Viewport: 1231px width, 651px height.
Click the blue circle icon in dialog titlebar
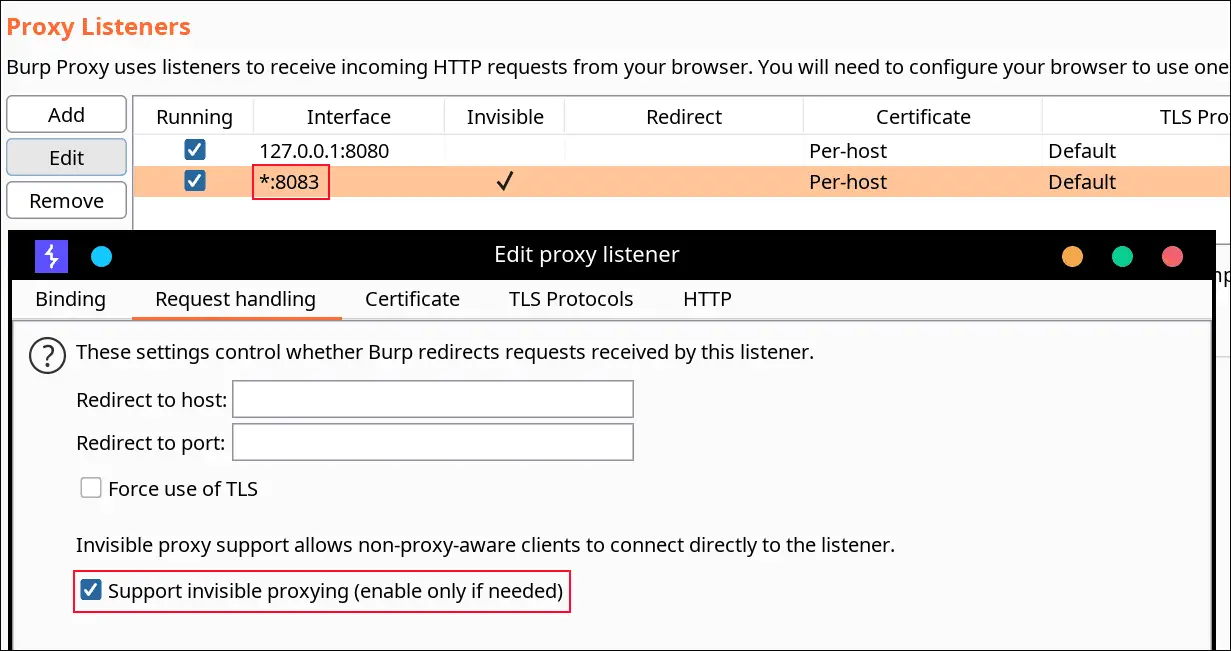click(101, 257)
